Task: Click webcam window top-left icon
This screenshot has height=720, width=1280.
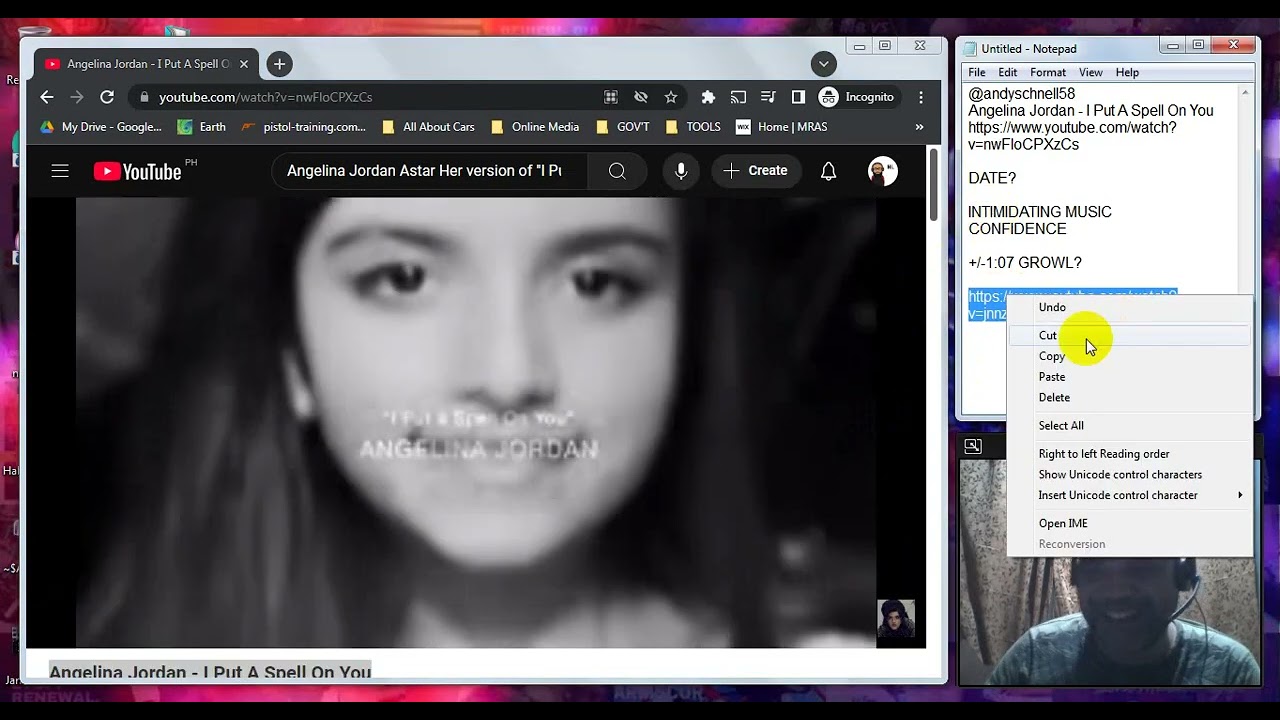Action: click(x=972, y=446)
